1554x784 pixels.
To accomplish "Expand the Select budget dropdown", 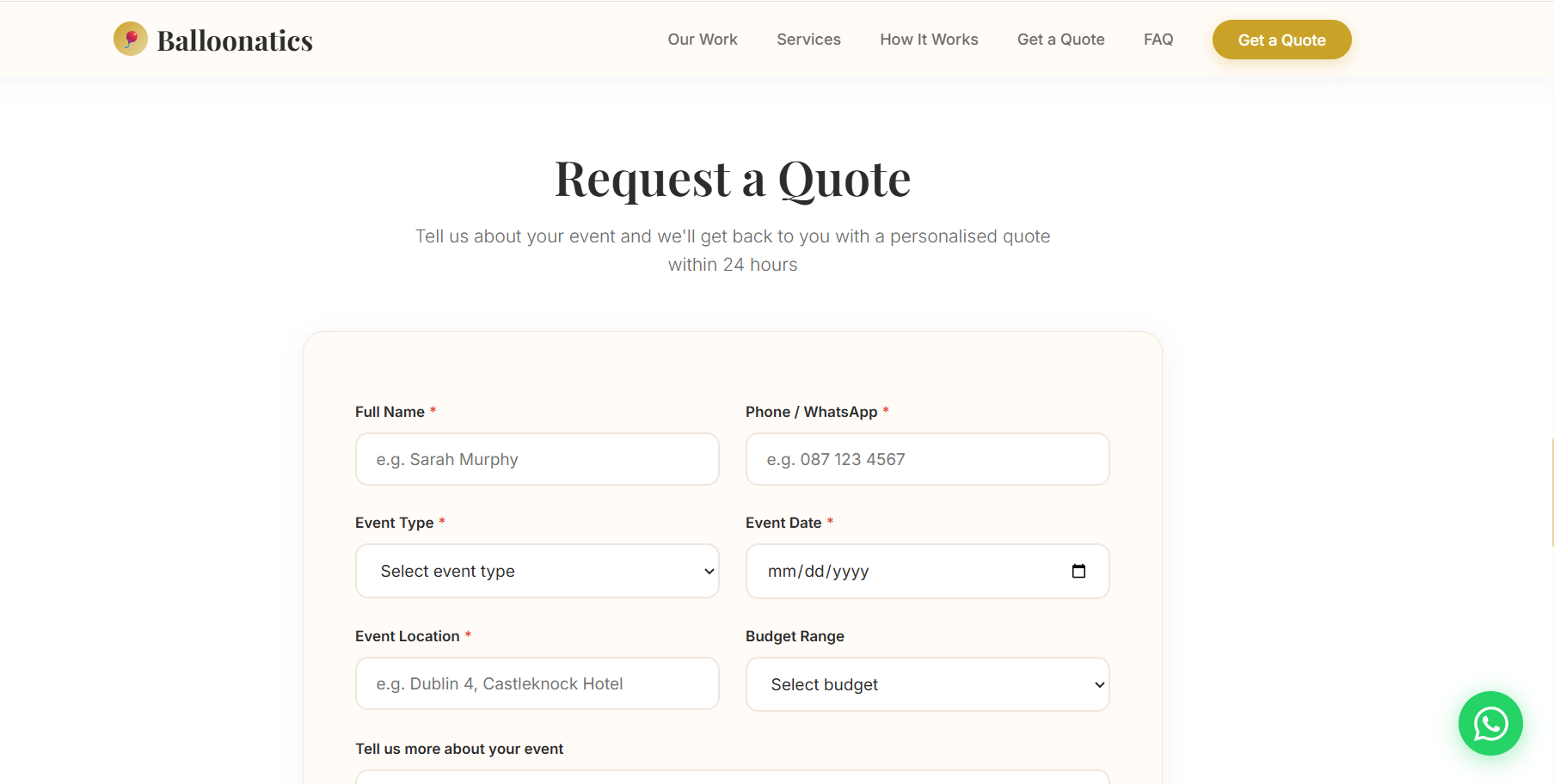I will point(928,684).
